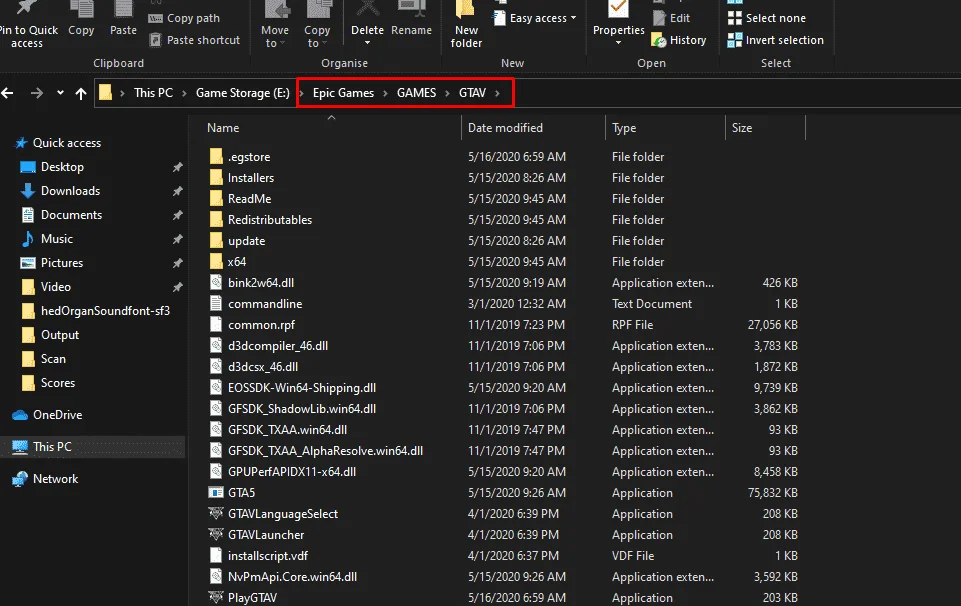The image size is (961, 606).
Task: Select OneDrive in navigation pane
Action: (x=57, y=415)
